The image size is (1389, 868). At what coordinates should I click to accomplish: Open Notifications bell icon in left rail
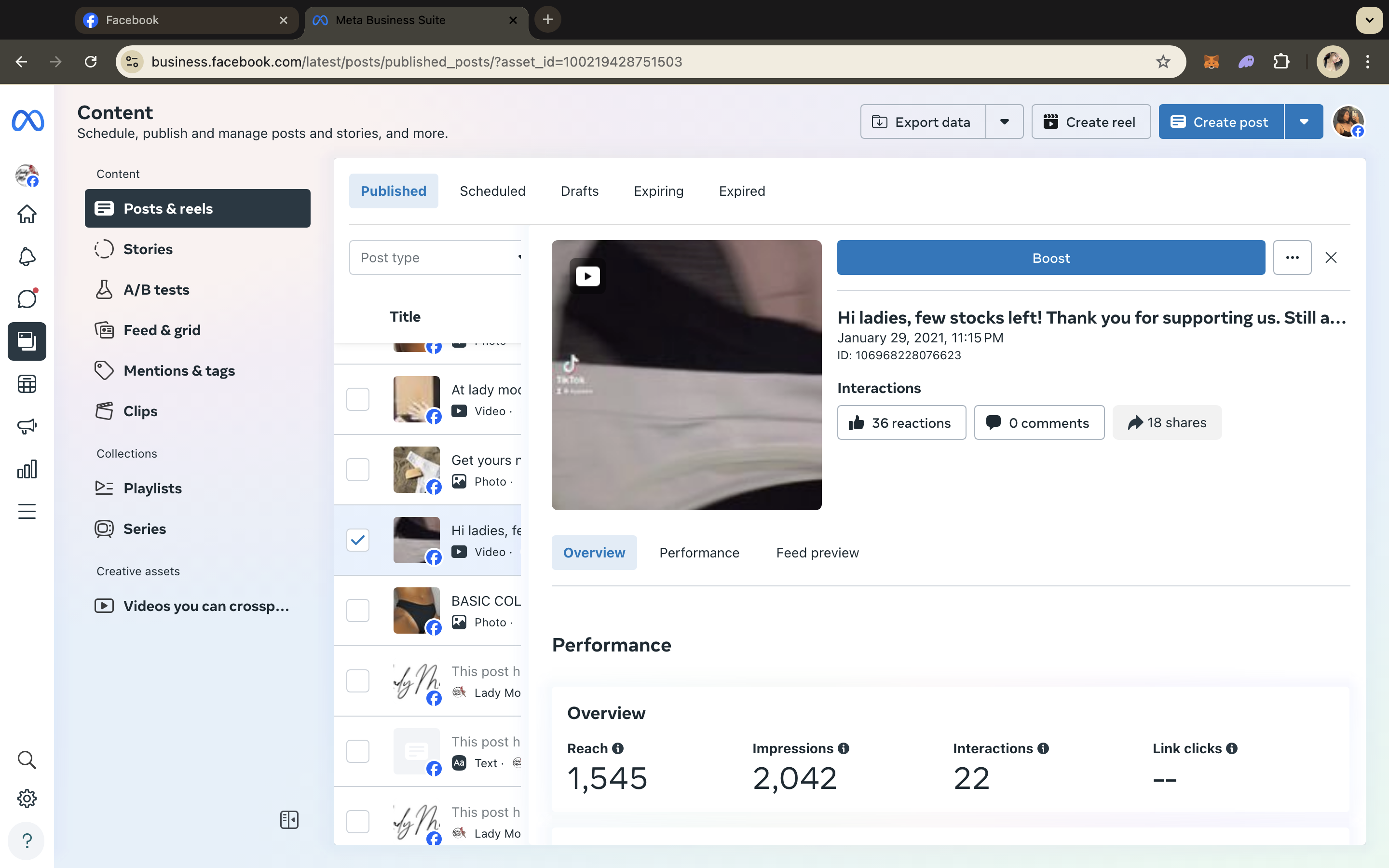point(27,256)
